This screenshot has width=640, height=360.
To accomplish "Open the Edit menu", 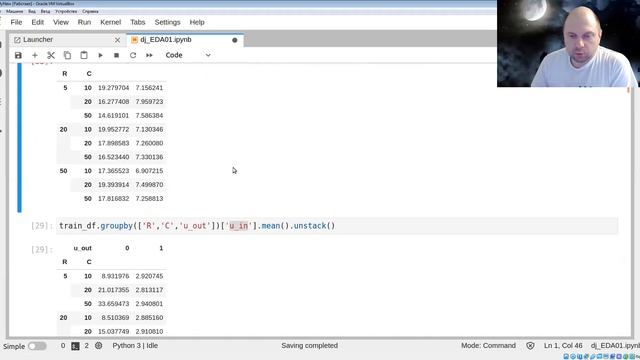I will (38, 22).
